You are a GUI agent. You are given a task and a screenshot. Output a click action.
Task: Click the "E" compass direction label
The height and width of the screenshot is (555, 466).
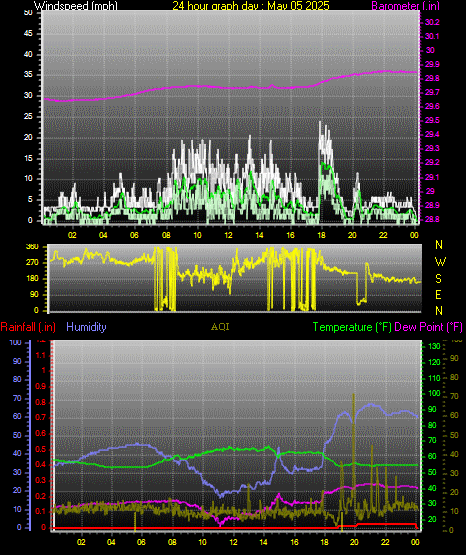(438, 295)
